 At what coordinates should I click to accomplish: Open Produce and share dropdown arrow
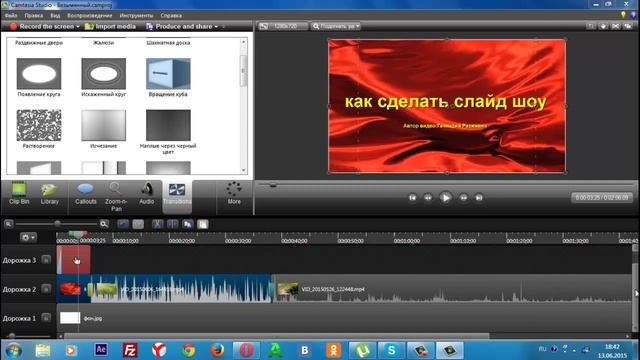click(216, 27)
